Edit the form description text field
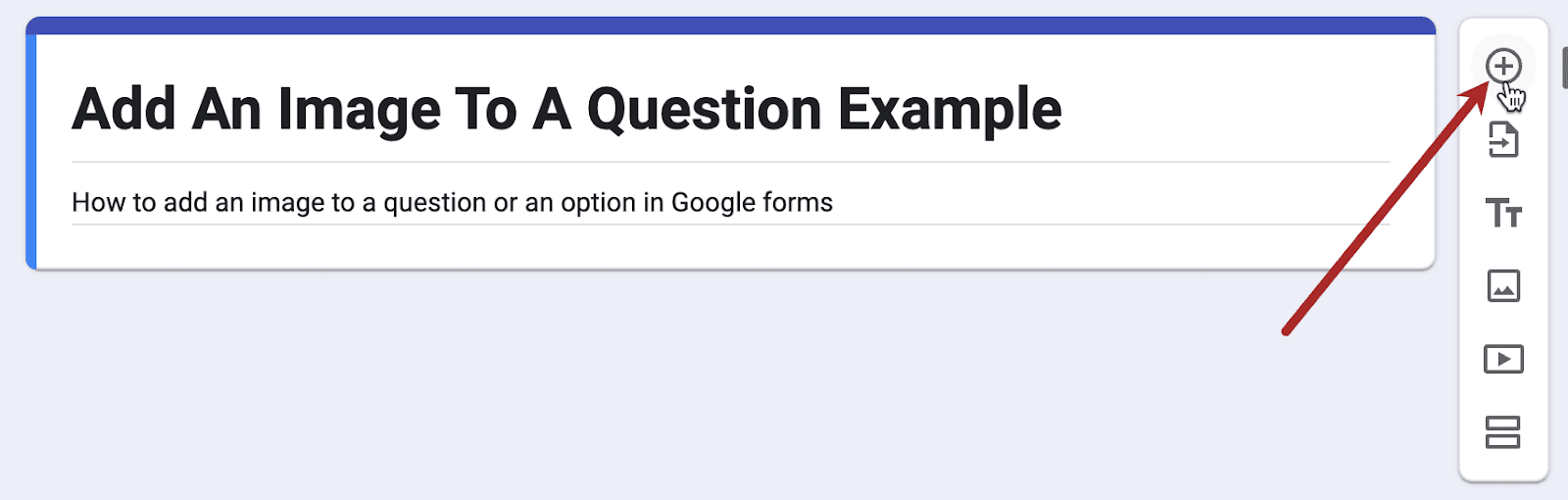This screenshot has height=500, width=1568. coord(452,203)
